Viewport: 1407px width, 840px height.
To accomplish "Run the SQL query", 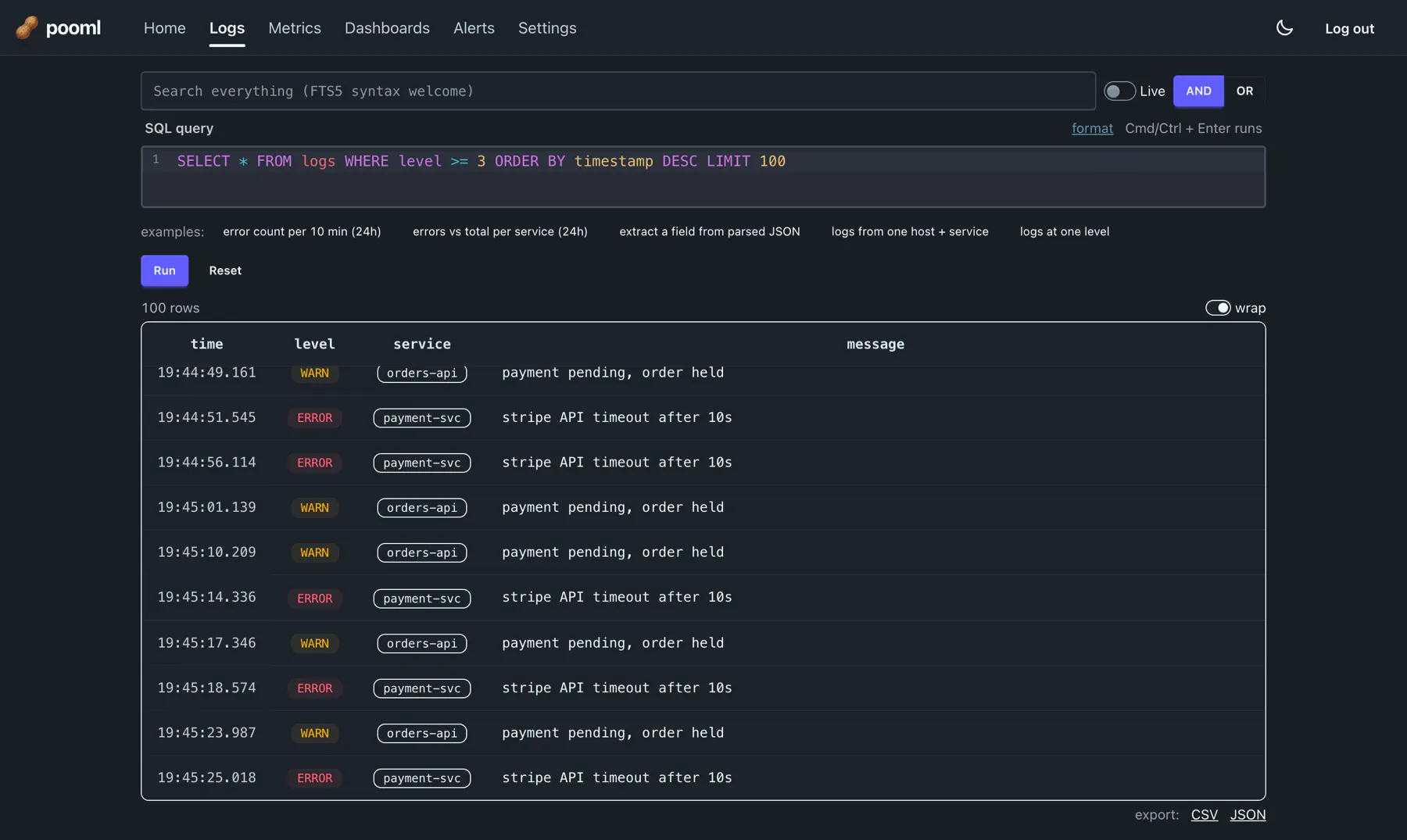I will point(164,270).
